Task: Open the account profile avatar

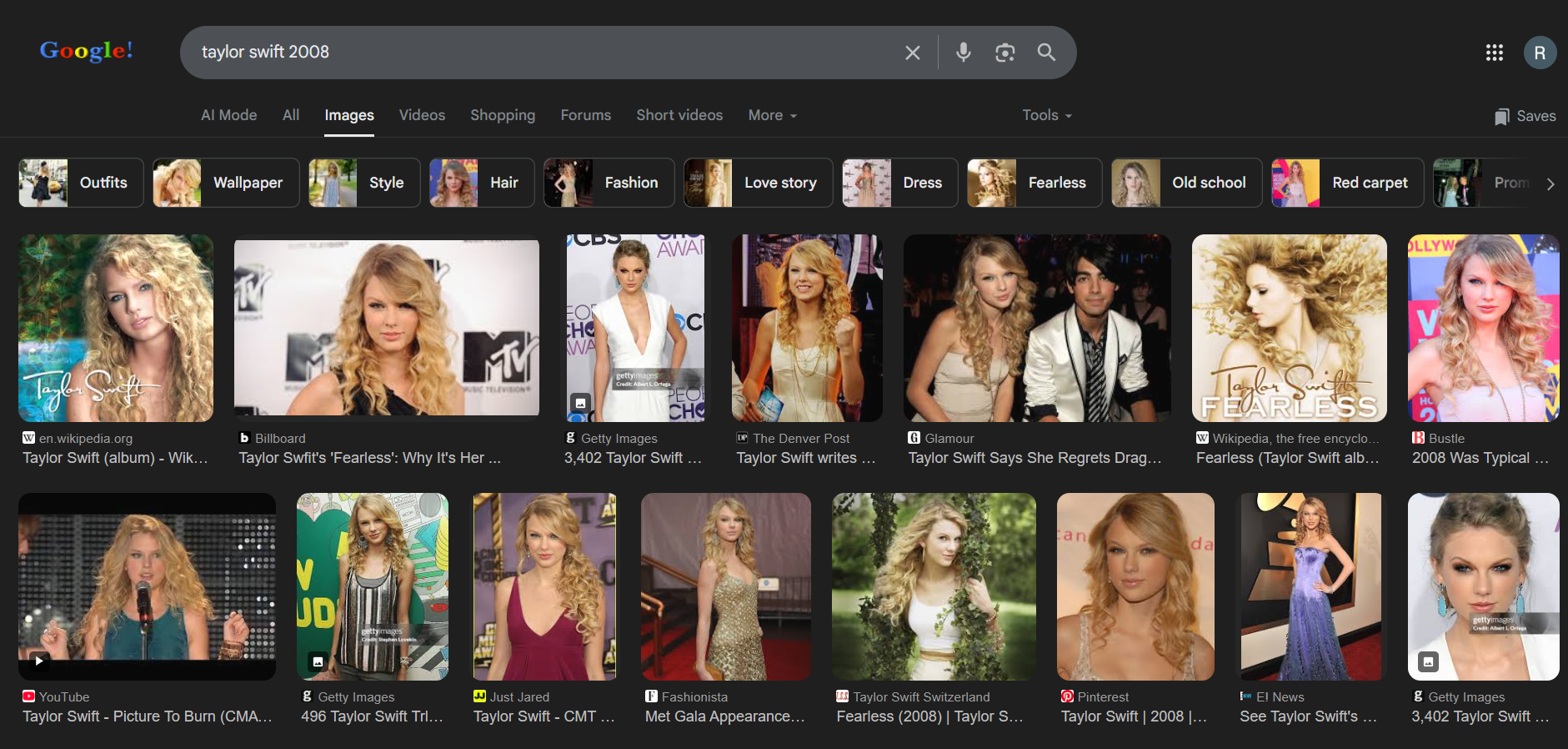Action: (1539, 53)
